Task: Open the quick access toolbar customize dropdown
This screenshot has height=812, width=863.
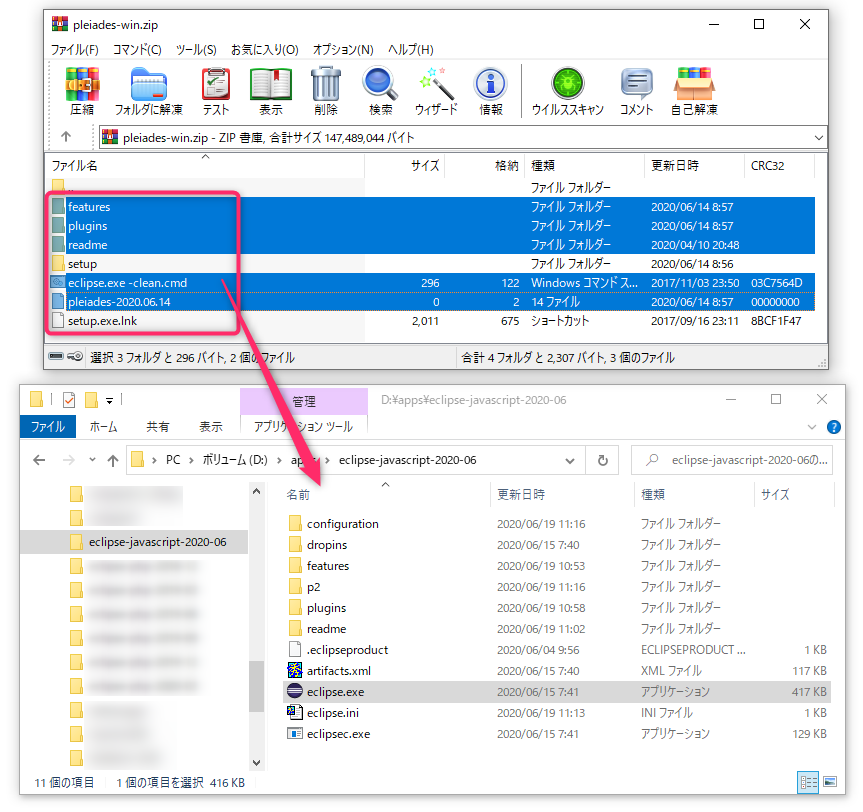Action: [x=110, y=401]
